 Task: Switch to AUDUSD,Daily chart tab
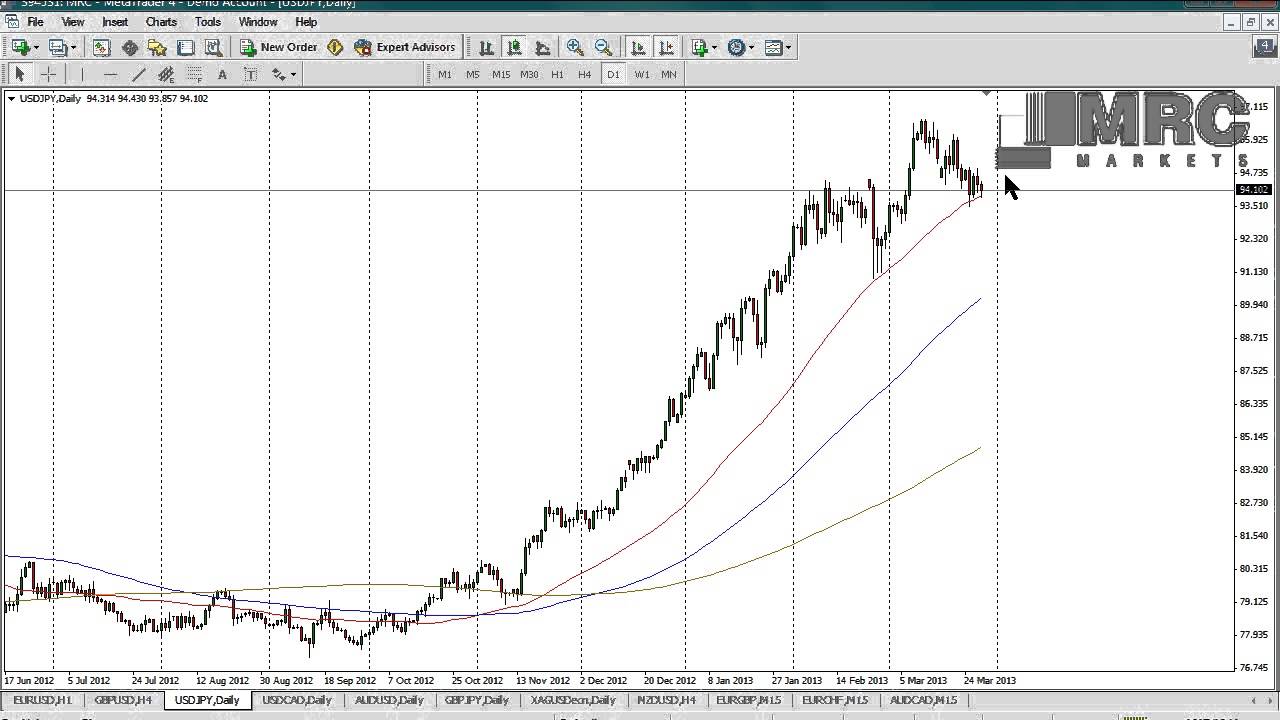[x=389, y=700]
